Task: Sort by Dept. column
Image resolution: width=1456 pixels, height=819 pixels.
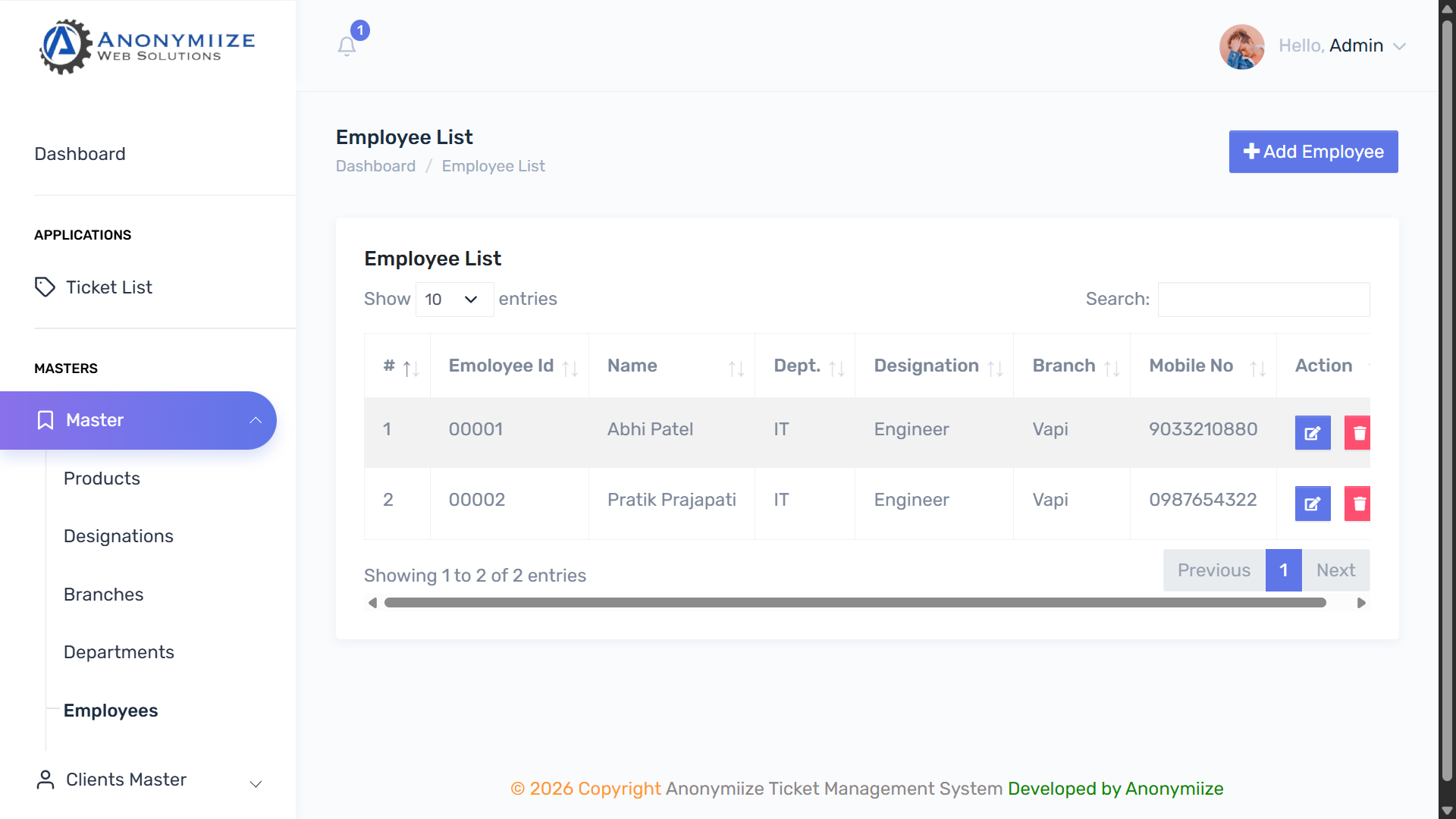Action: pyautogui.click(x=805, y=366)
